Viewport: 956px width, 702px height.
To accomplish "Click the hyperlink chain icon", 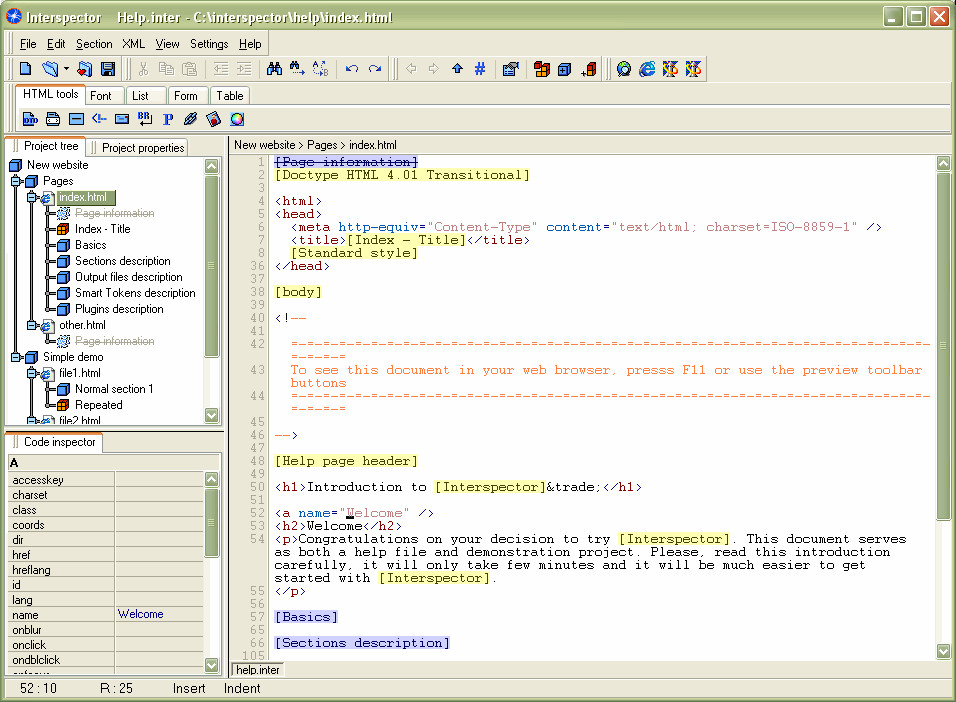I will tap(191, 119).
